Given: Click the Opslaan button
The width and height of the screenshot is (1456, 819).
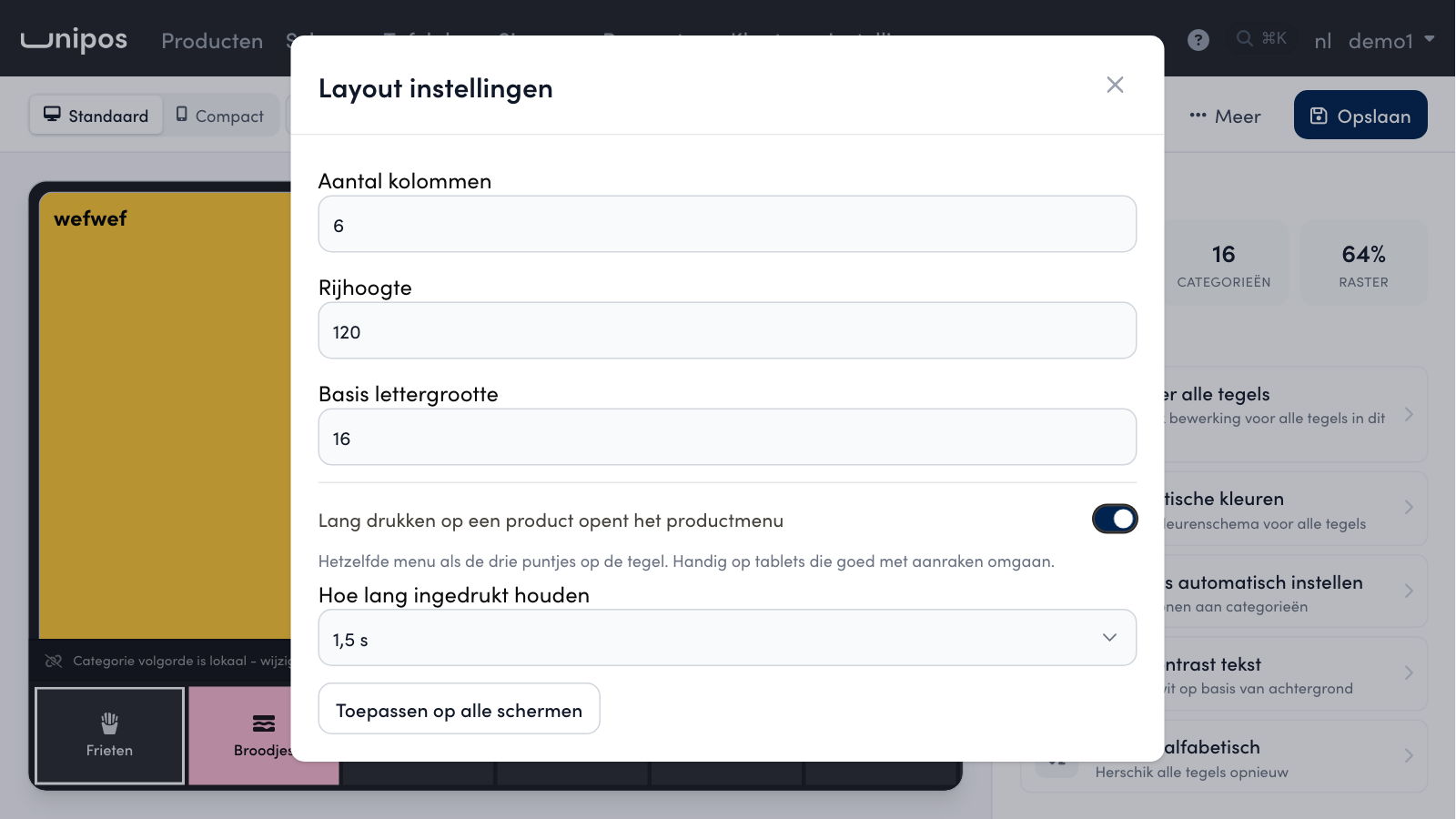Looking at the screenshot, I should pos(1360,115).
